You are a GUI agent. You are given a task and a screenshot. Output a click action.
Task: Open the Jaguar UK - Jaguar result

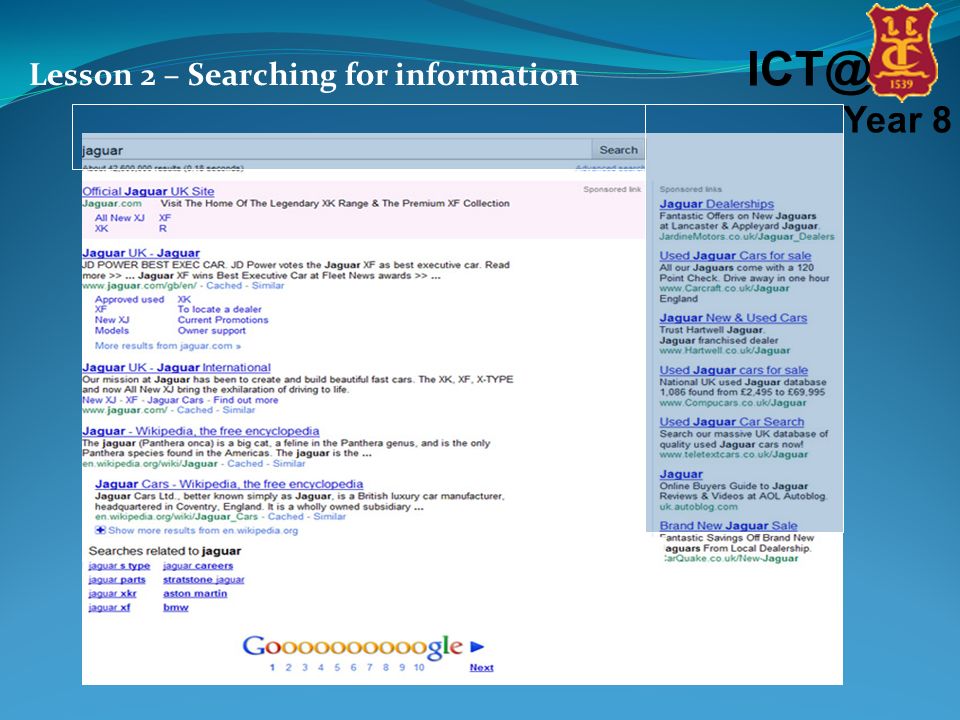coord(141,252)
